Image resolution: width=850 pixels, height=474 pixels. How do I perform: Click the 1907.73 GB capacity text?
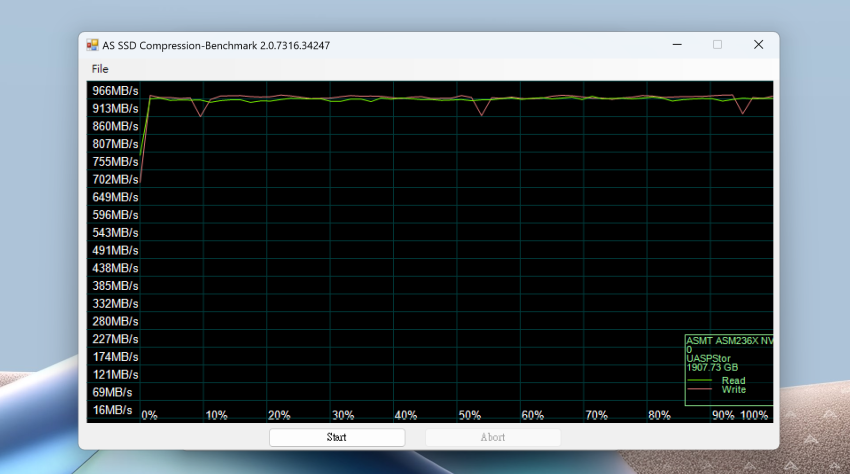(x=712, y=368)
